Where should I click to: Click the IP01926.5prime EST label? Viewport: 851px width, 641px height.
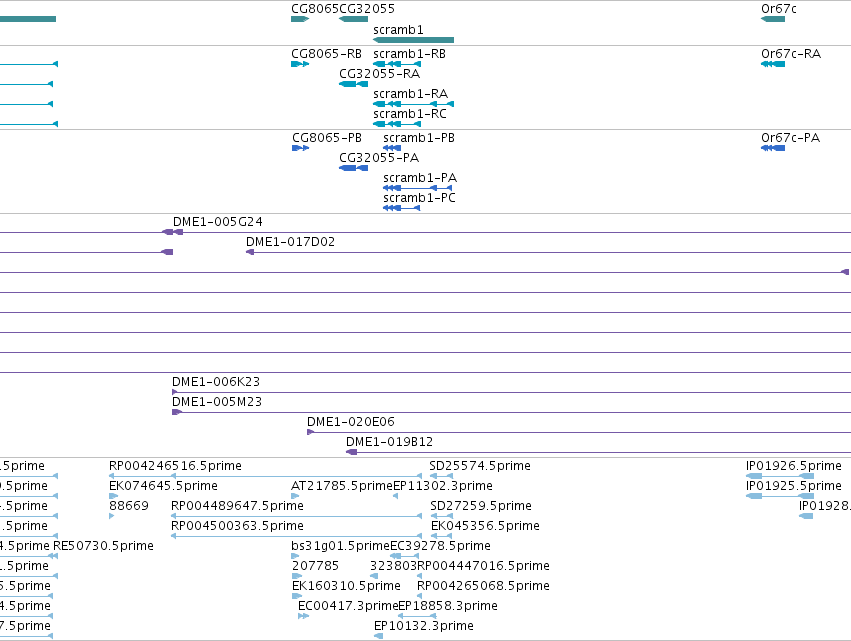click(793, 466)
